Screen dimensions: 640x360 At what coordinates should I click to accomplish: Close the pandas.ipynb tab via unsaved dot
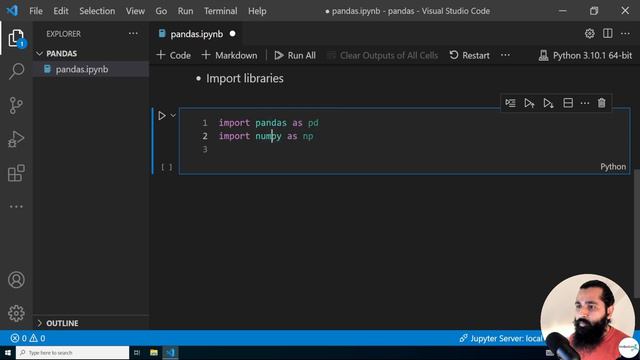click(232, 34)
